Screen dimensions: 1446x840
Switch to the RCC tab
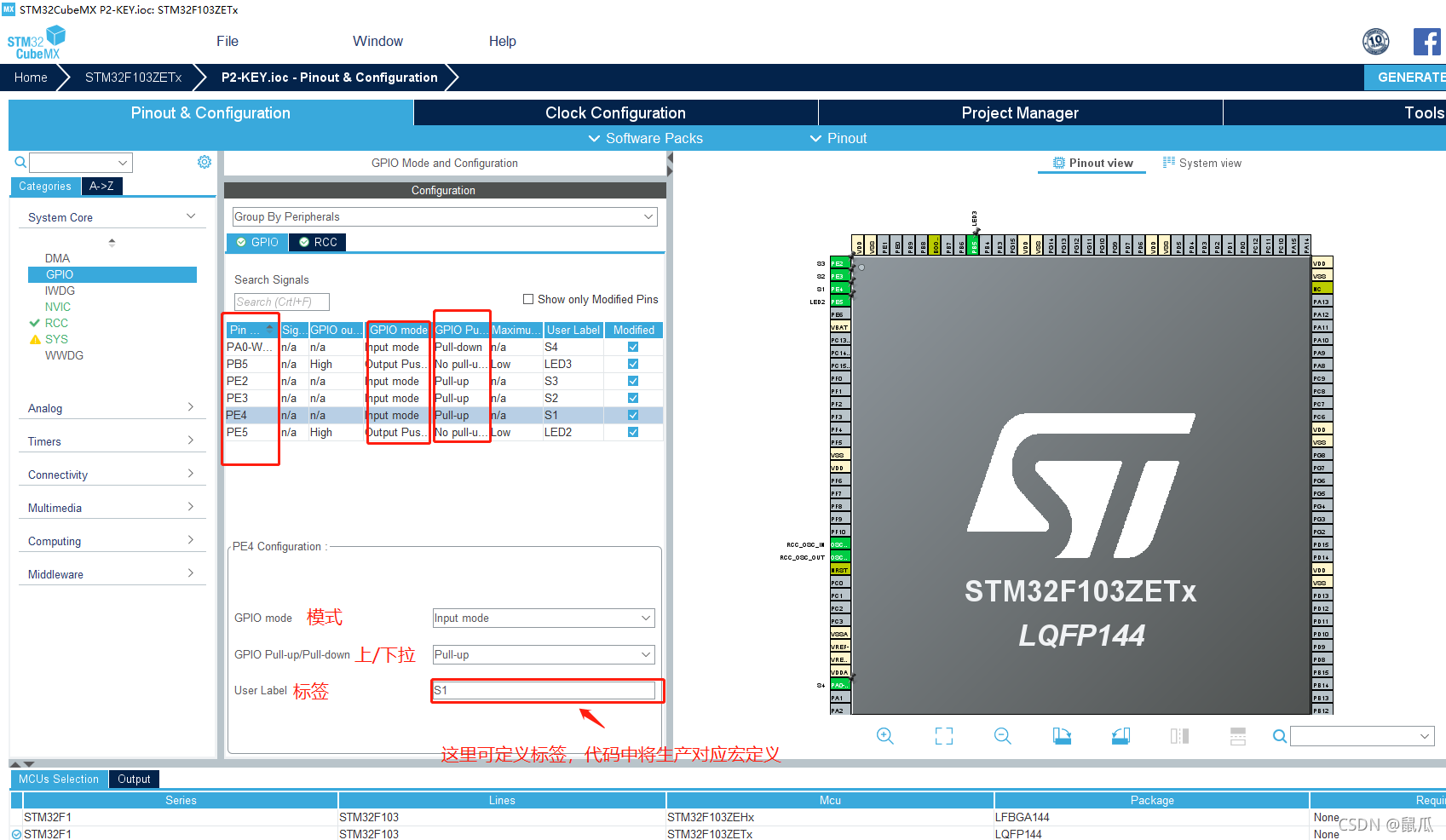(x=317, y=242)
